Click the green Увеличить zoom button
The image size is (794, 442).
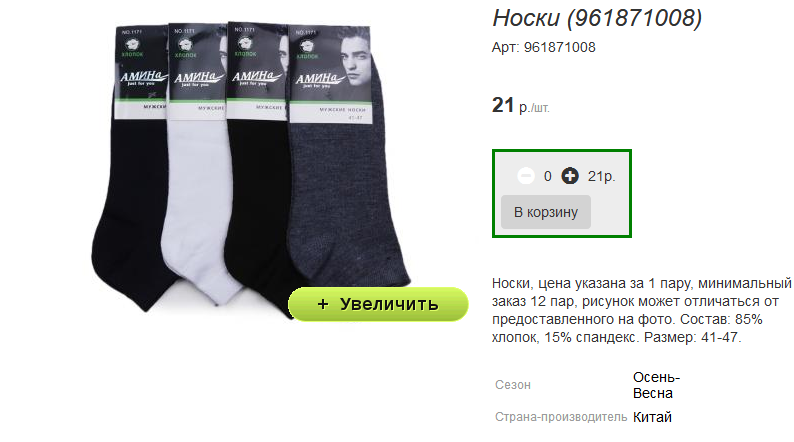click(378, 304)
